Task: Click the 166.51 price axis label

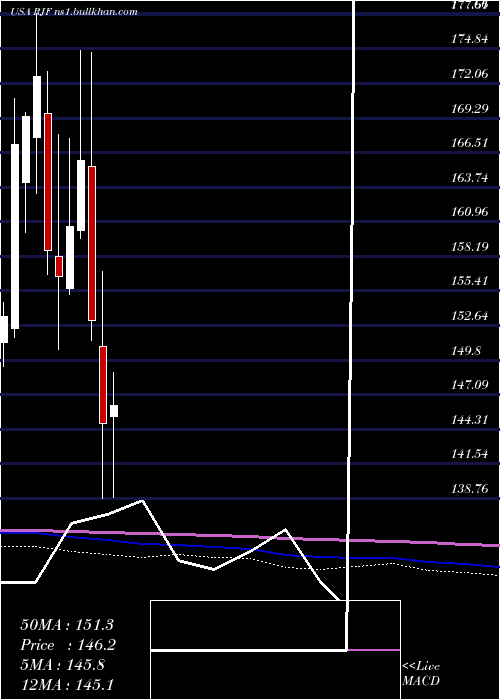Action: click(x=470, y=143)
